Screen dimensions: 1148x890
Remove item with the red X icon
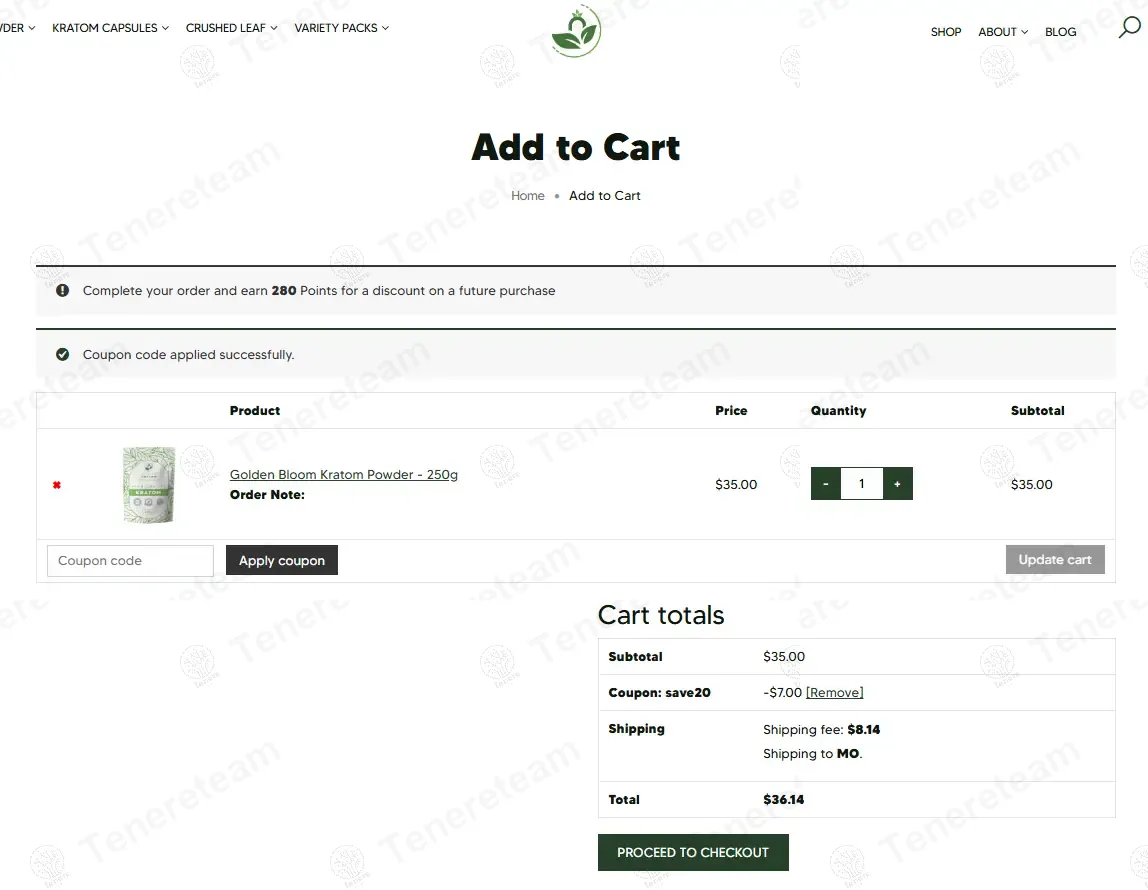click(x=57, y=485)
